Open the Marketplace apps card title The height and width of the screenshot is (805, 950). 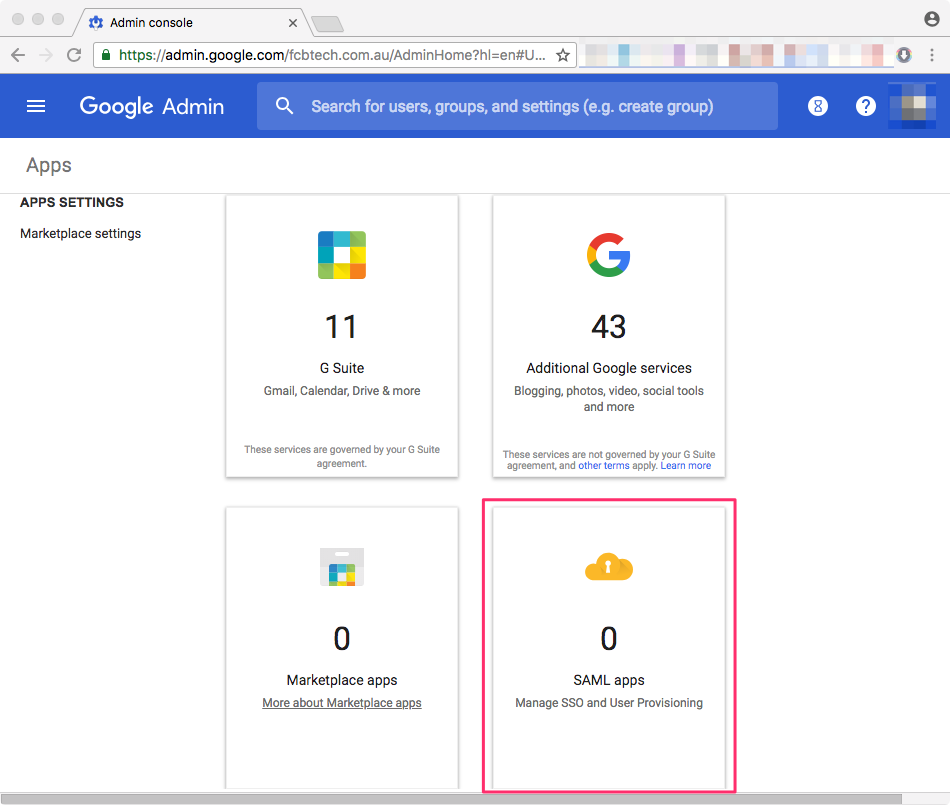click(x=342, y=680)
